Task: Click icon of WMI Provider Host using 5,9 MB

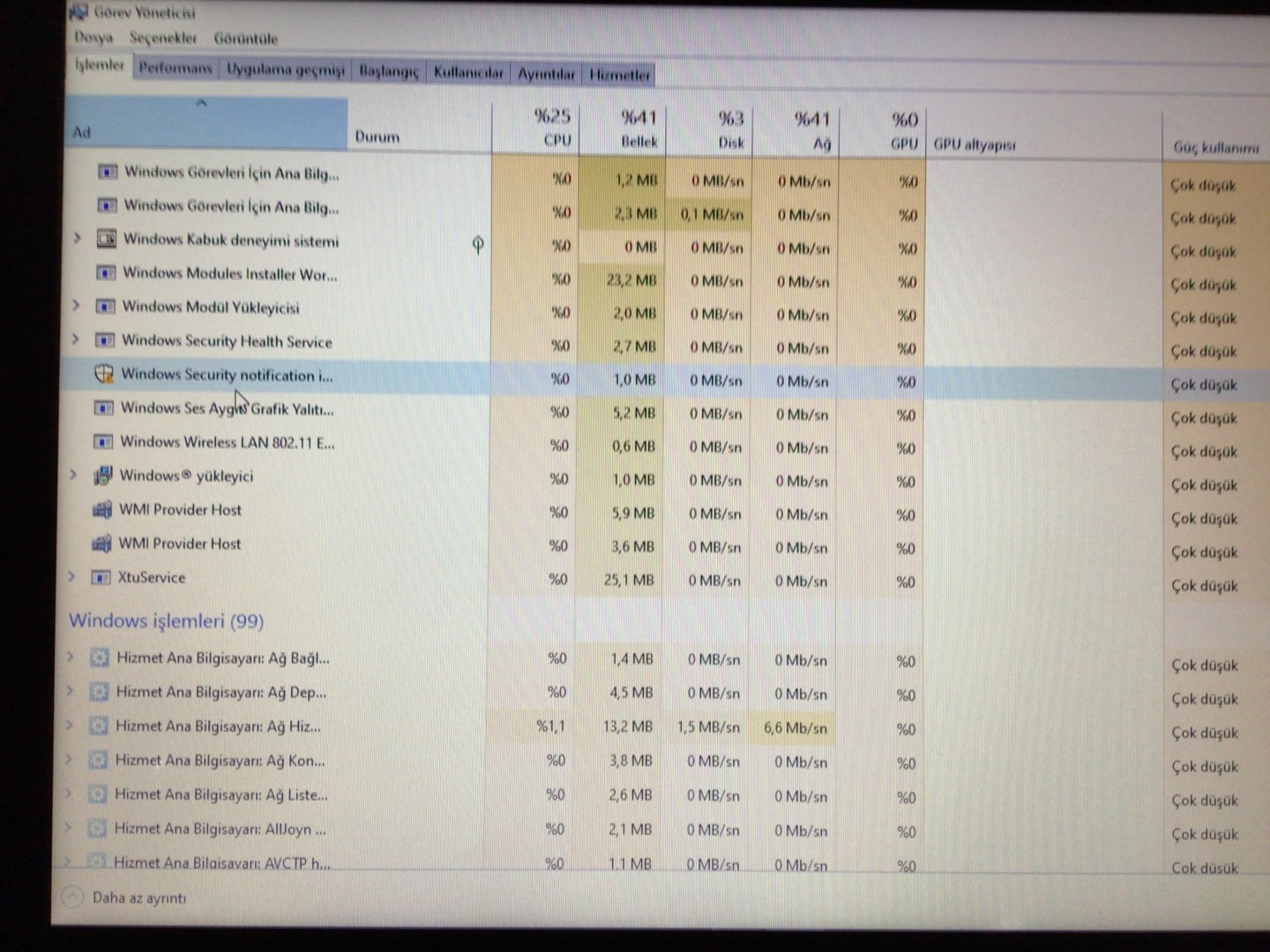Action: [102, 509]
